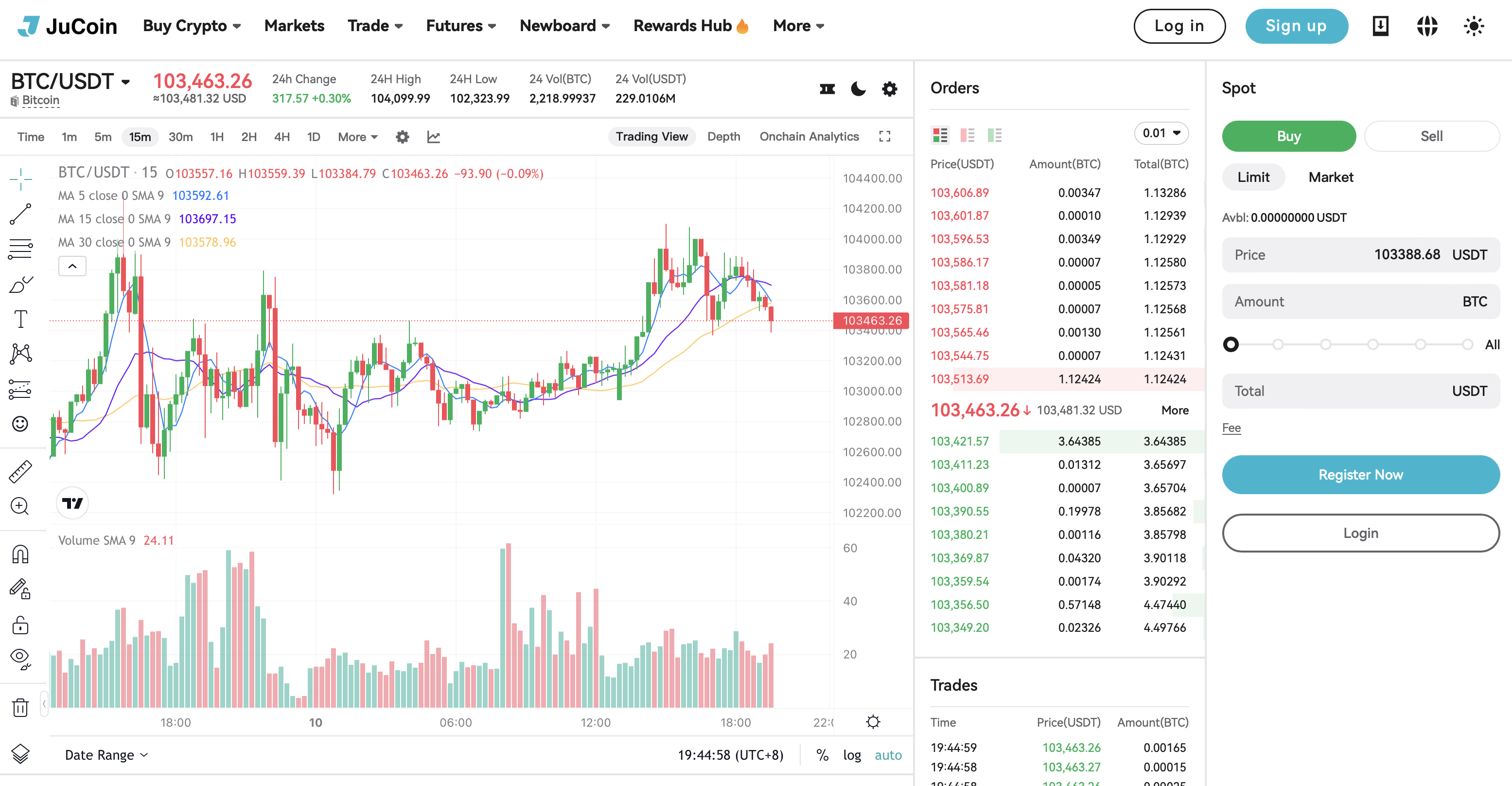Screen dimensions: 1512x786
Task: Open the Fibonacci retracement tools
Action: tap(20, 249)
